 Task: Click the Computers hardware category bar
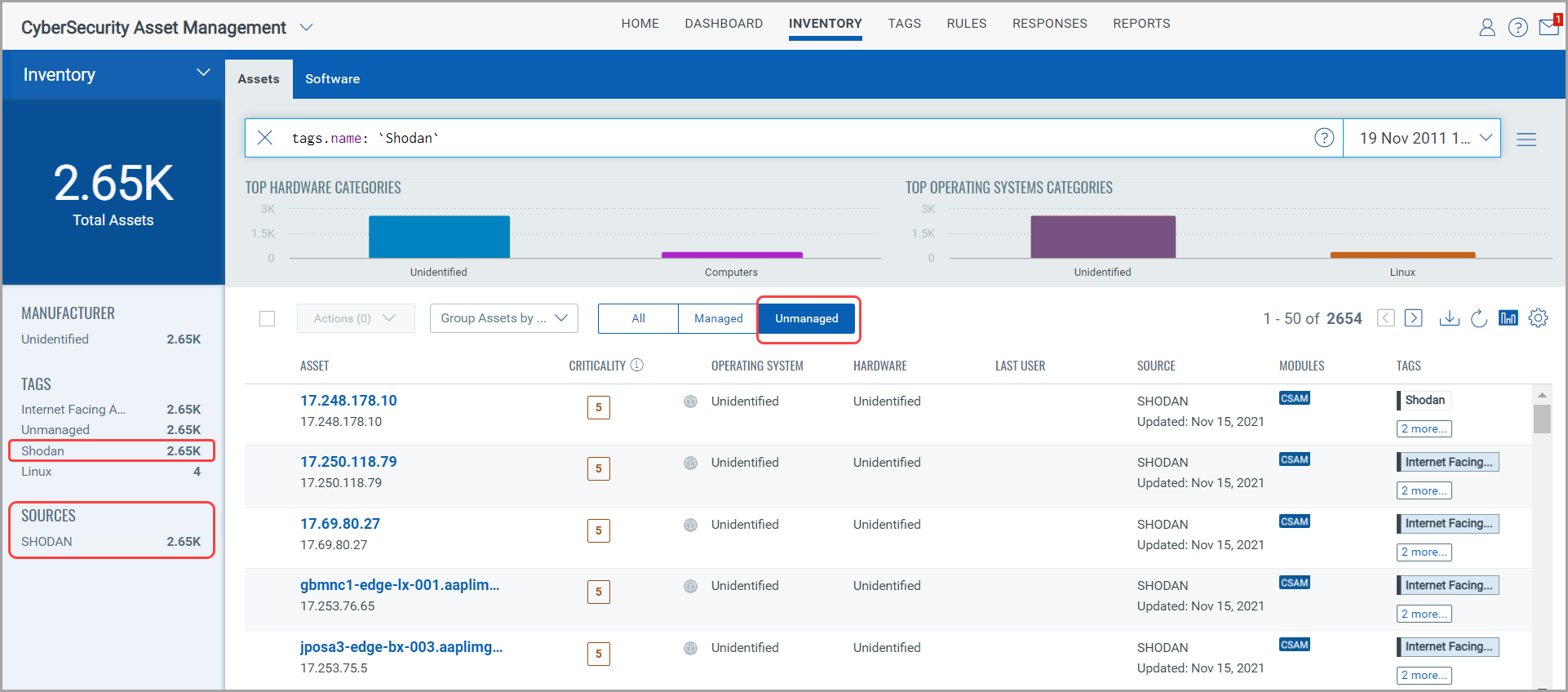[732, 255]
